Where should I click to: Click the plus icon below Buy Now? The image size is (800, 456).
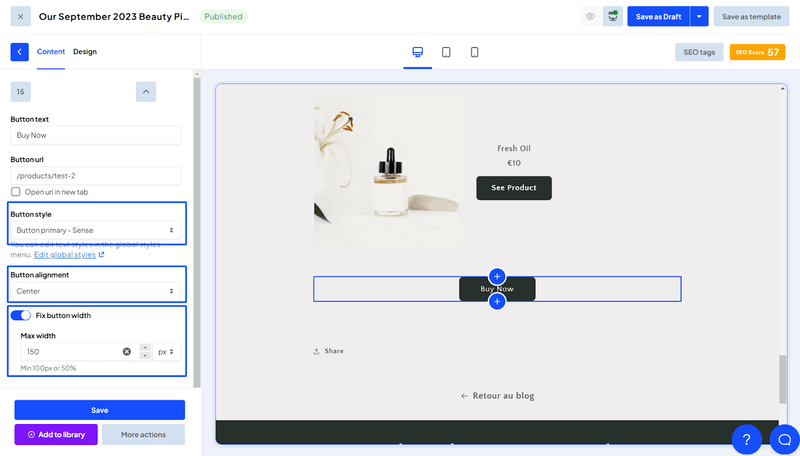pyautogui.click(x=497, y=301)
